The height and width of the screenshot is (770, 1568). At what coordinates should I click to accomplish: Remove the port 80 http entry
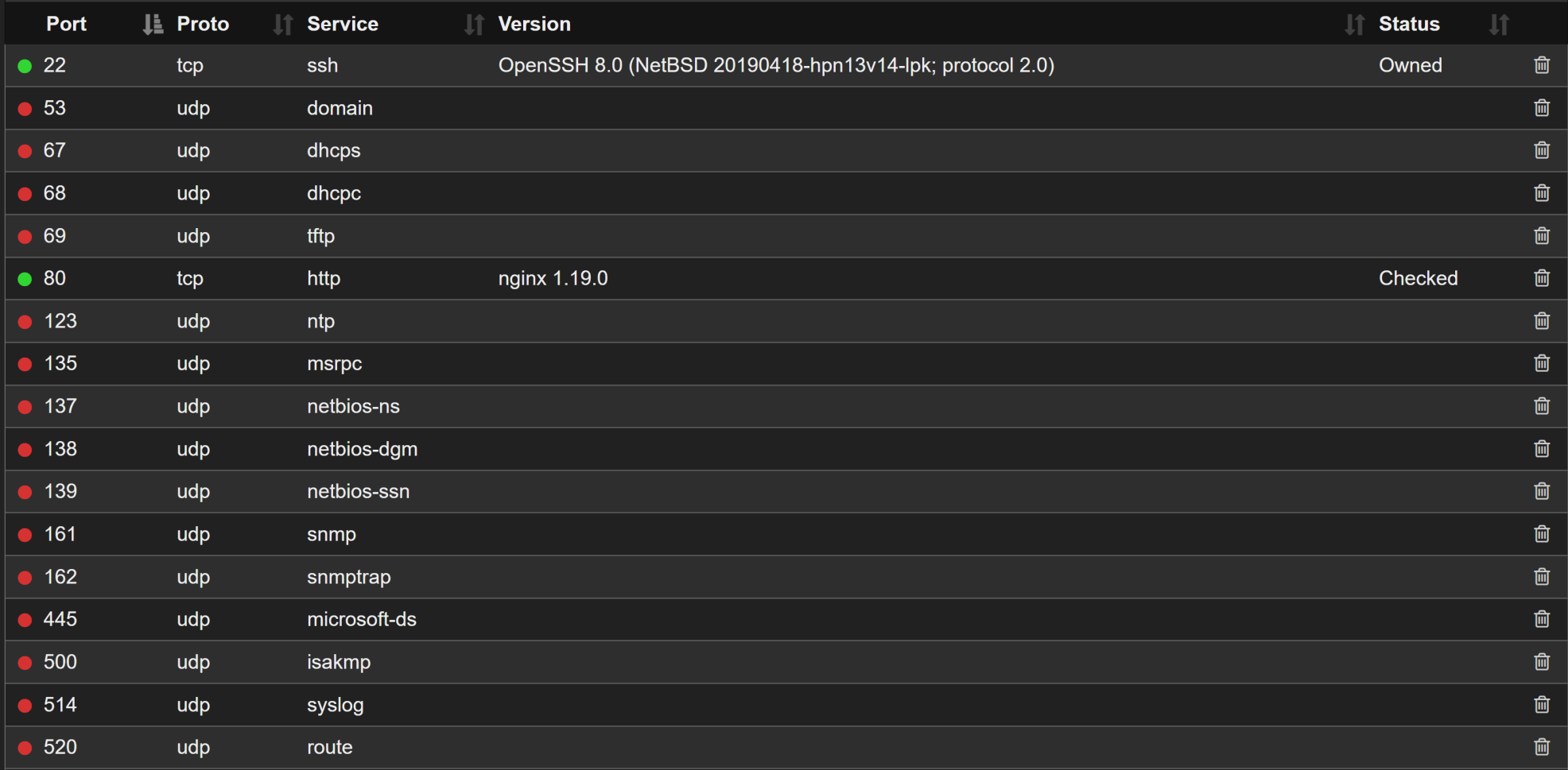pyautogui.click(x=1541, y=278)
